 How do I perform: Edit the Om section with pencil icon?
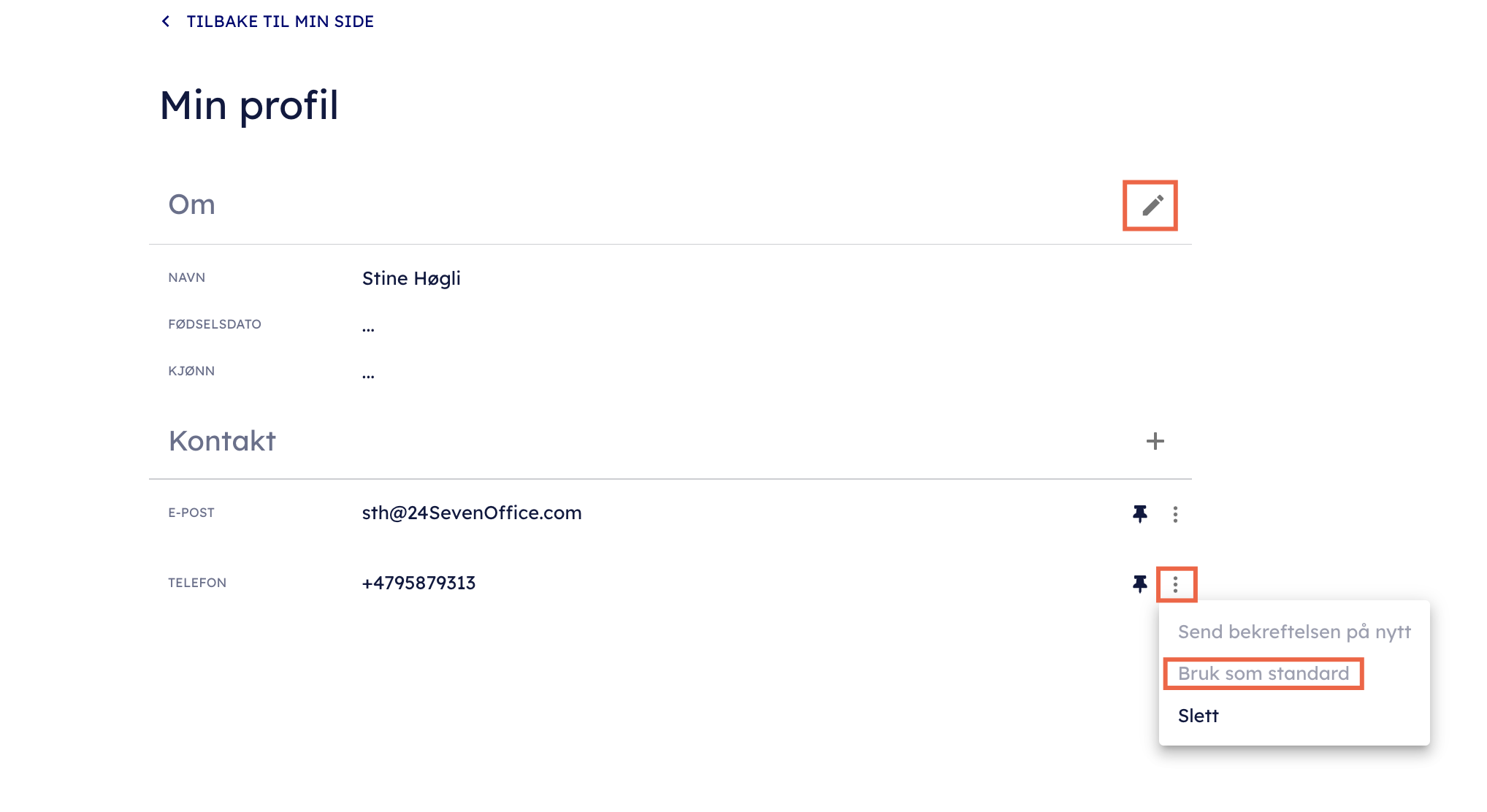click(x=1152, y=205)
